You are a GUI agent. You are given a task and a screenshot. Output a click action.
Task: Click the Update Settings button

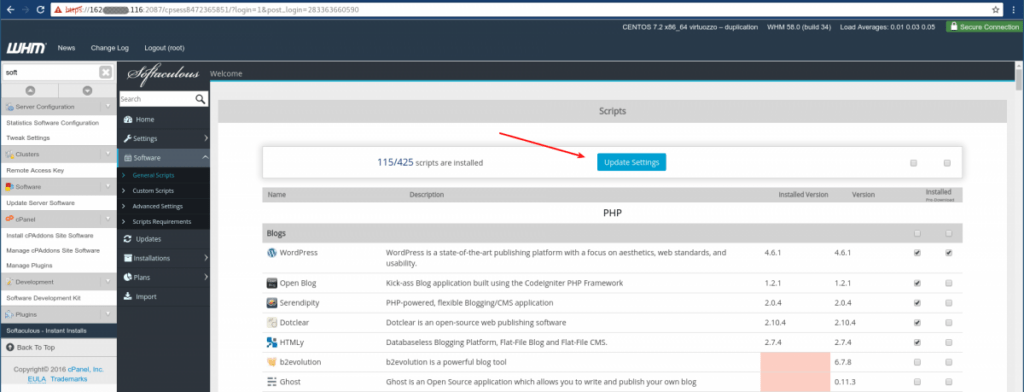coord(632,162)
